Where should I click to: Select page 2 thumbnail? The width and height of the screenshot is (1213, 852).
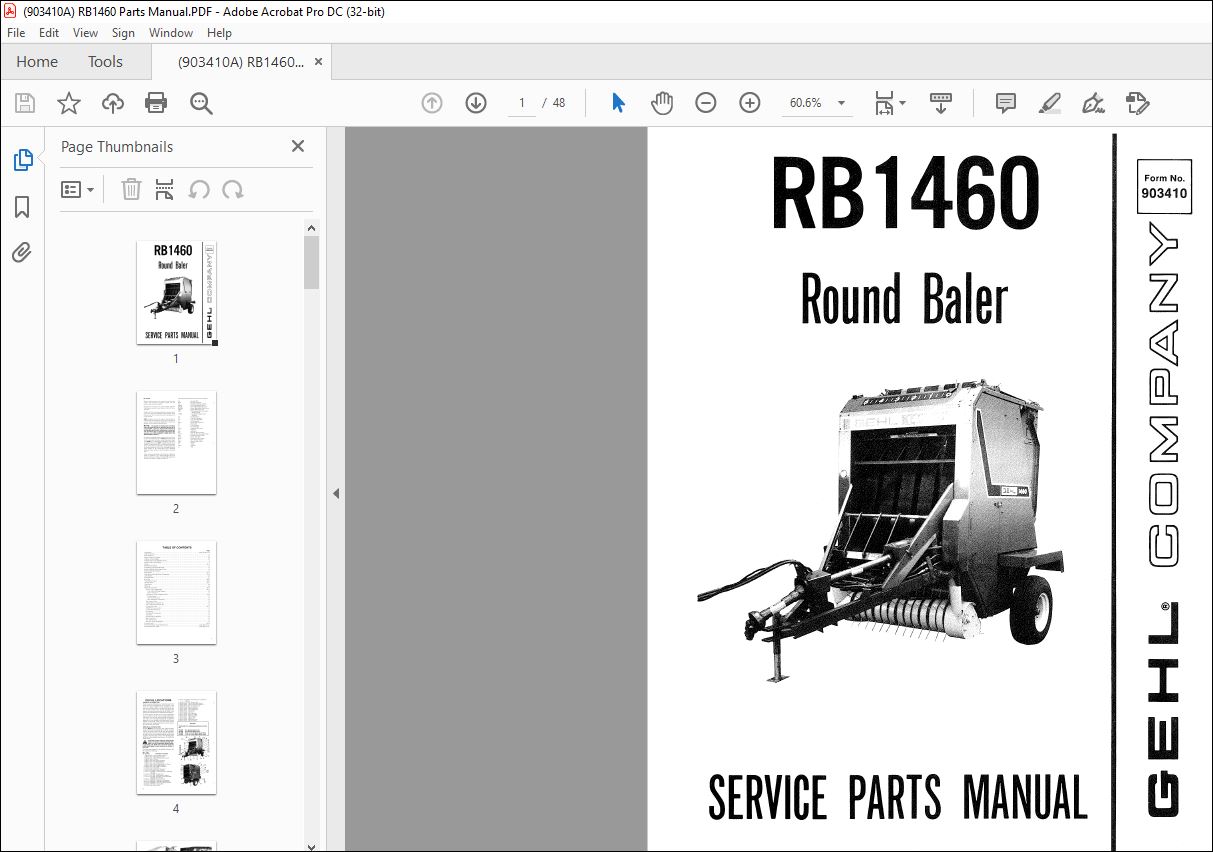point(176,443)
